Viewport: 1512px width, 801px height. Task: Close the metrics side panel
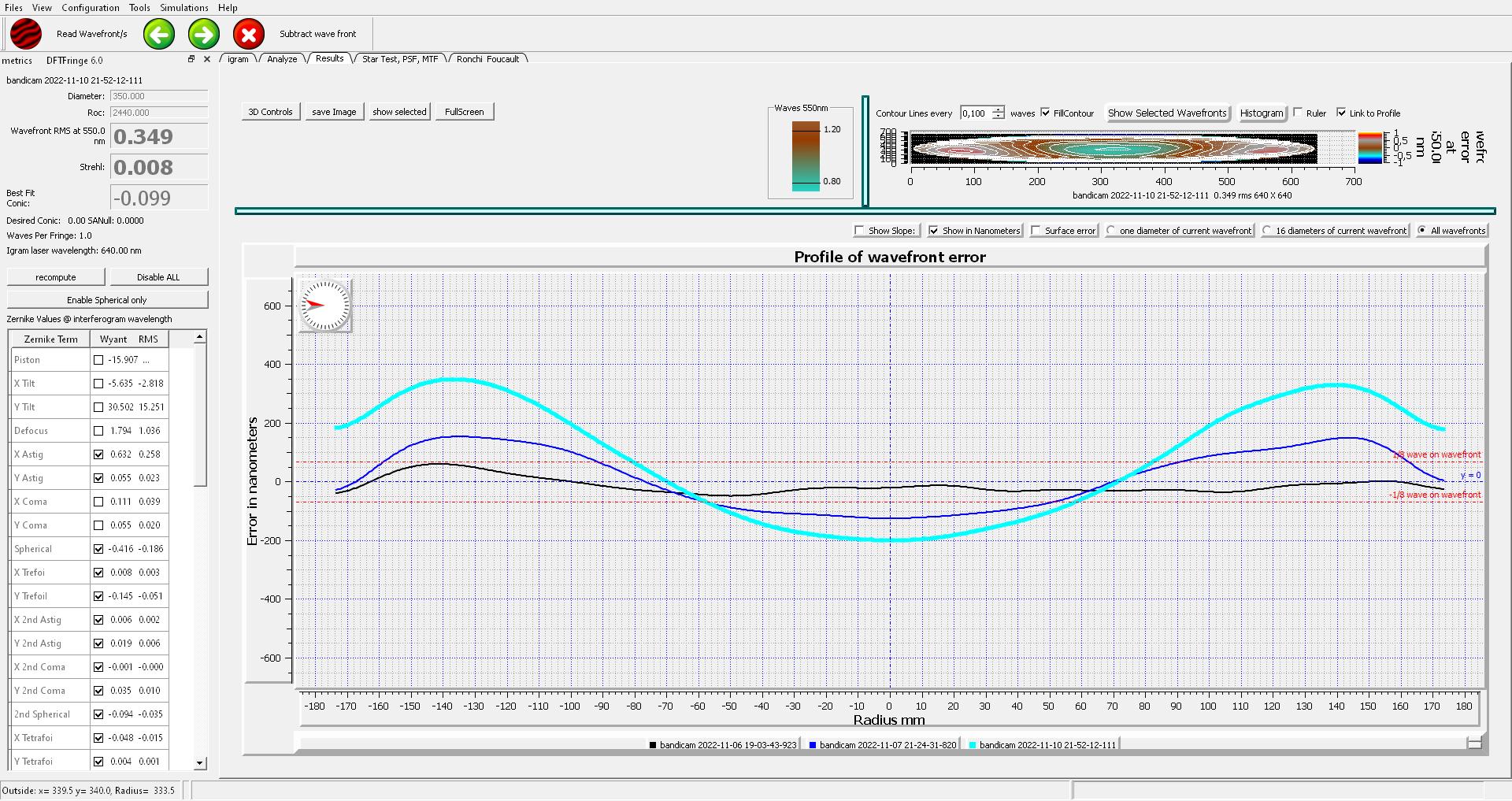point(207,59)
